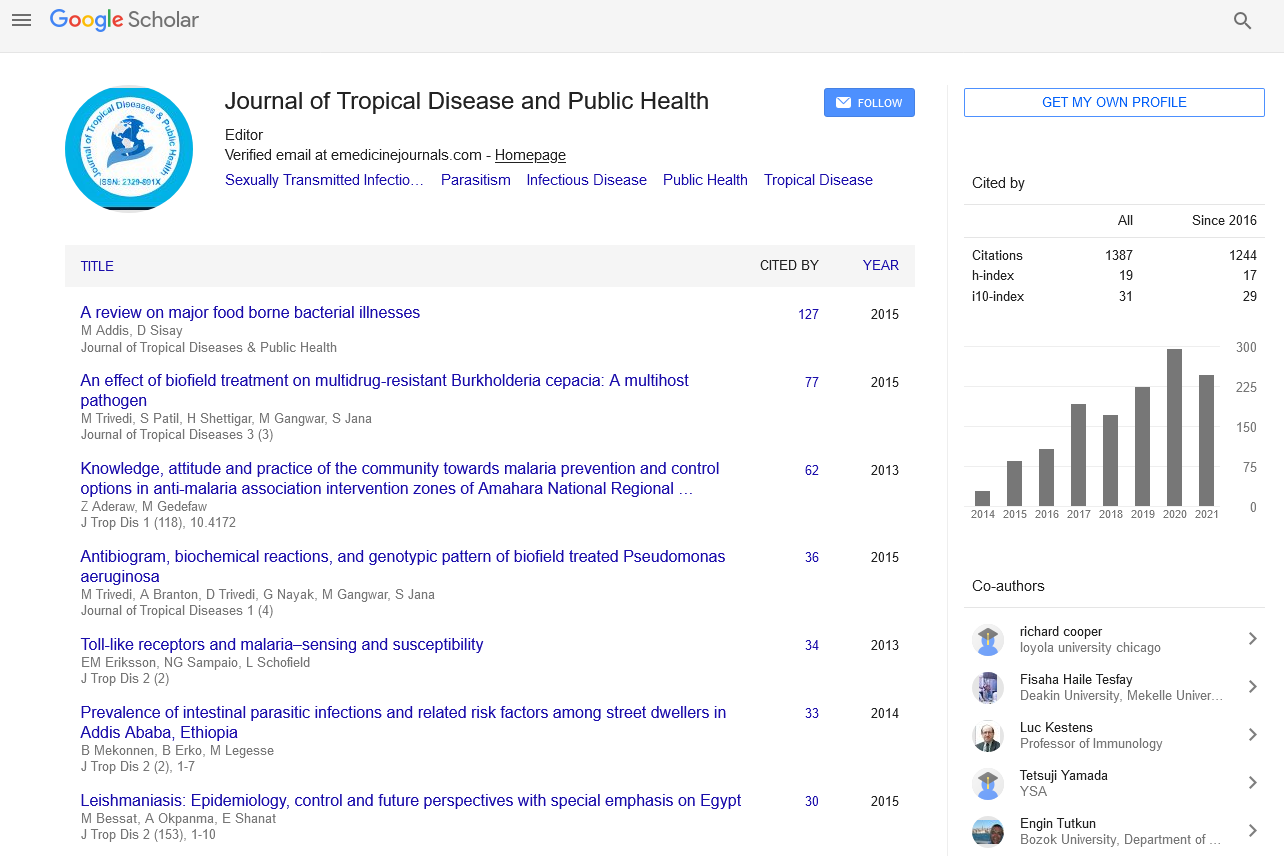
Task: Open the Homepage link
Action: pyautogui.click(x=530, y=155)
